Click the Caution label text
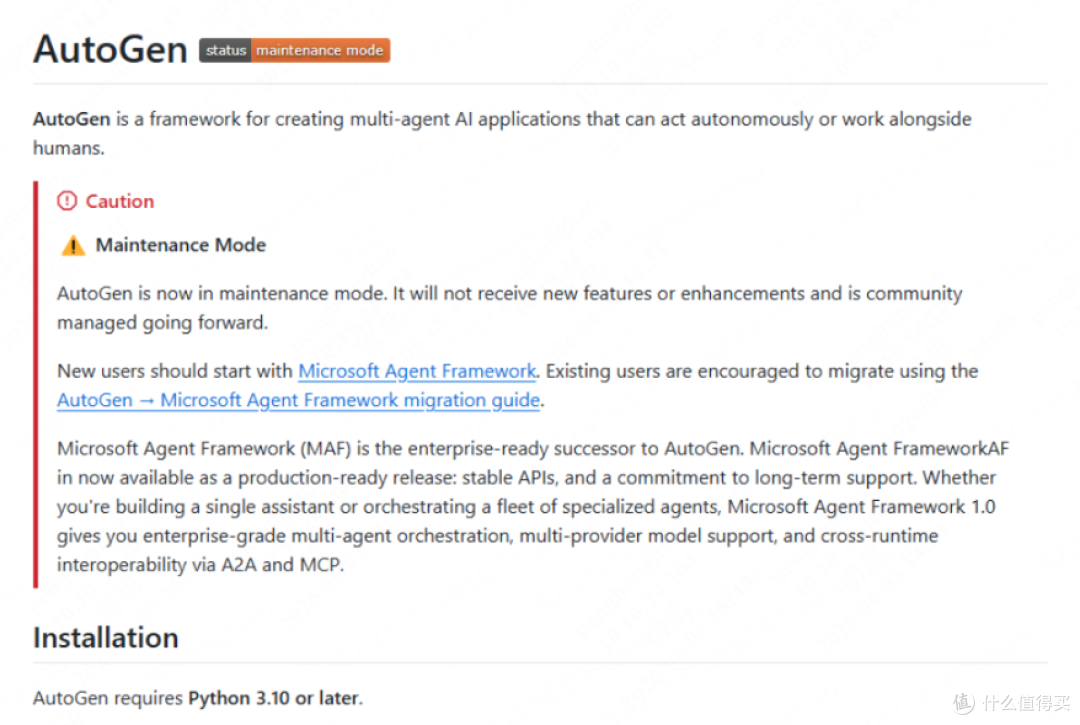Viewport: 1080px width, 725px height. pos(120,201)
